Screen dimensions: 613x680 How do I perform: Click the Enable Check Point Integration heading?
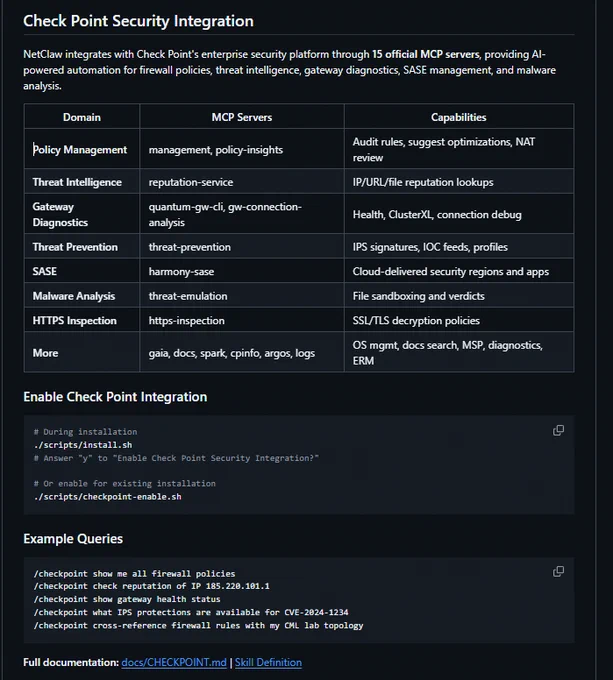pos(115,397)
